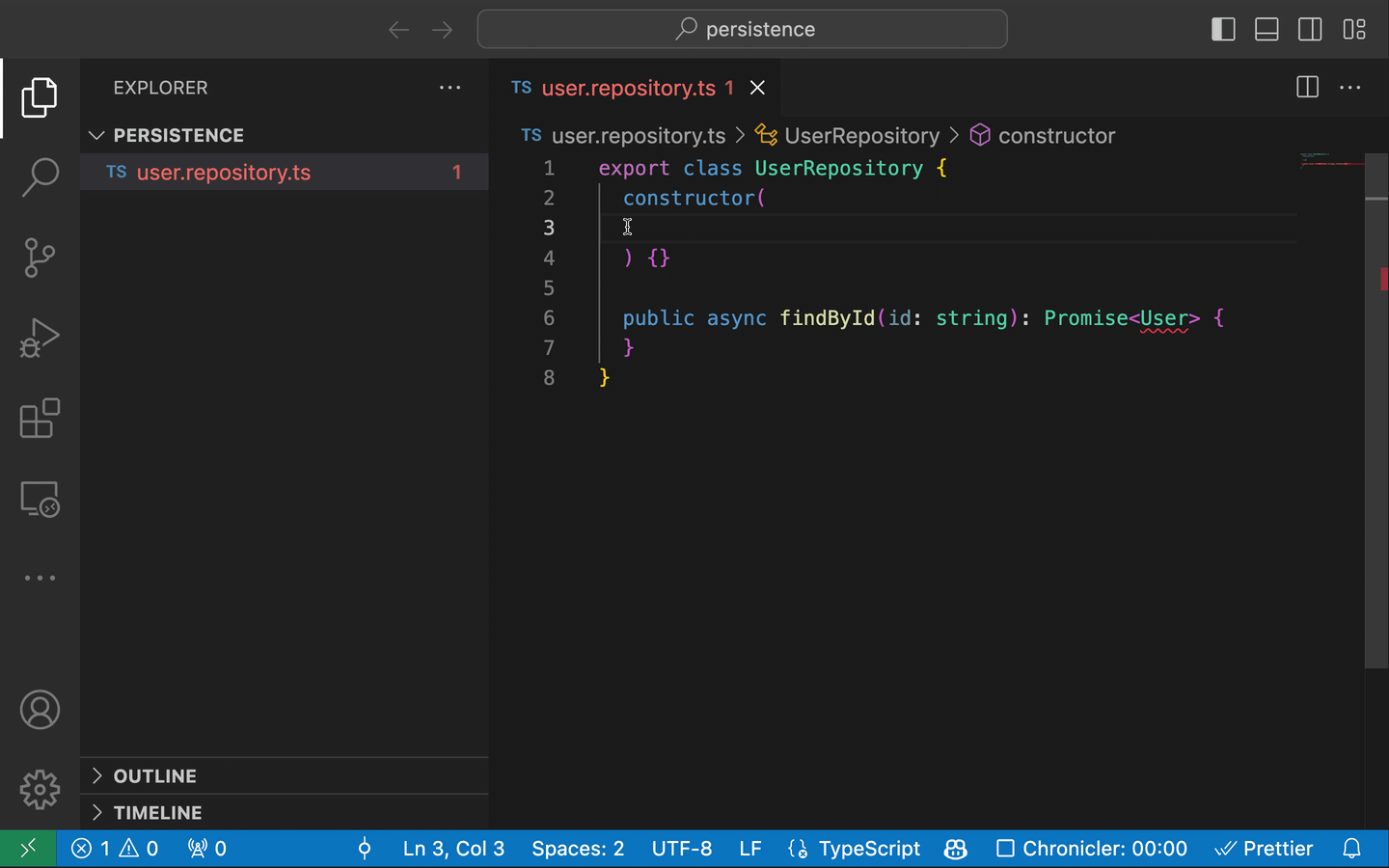1389x868 pixels.
Task: Collapse the PERSISTENCE folder
Action: (x=177, y=135)
